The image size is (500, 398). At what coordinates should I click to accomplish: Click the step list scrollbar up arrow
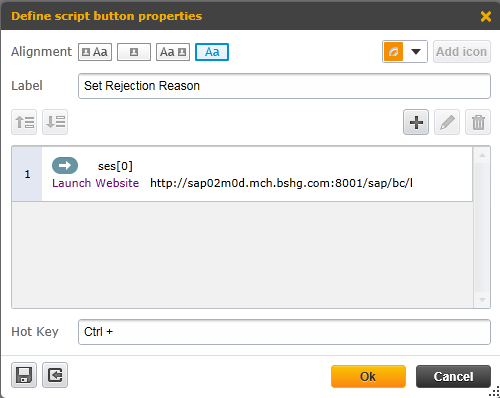[482, 155]
